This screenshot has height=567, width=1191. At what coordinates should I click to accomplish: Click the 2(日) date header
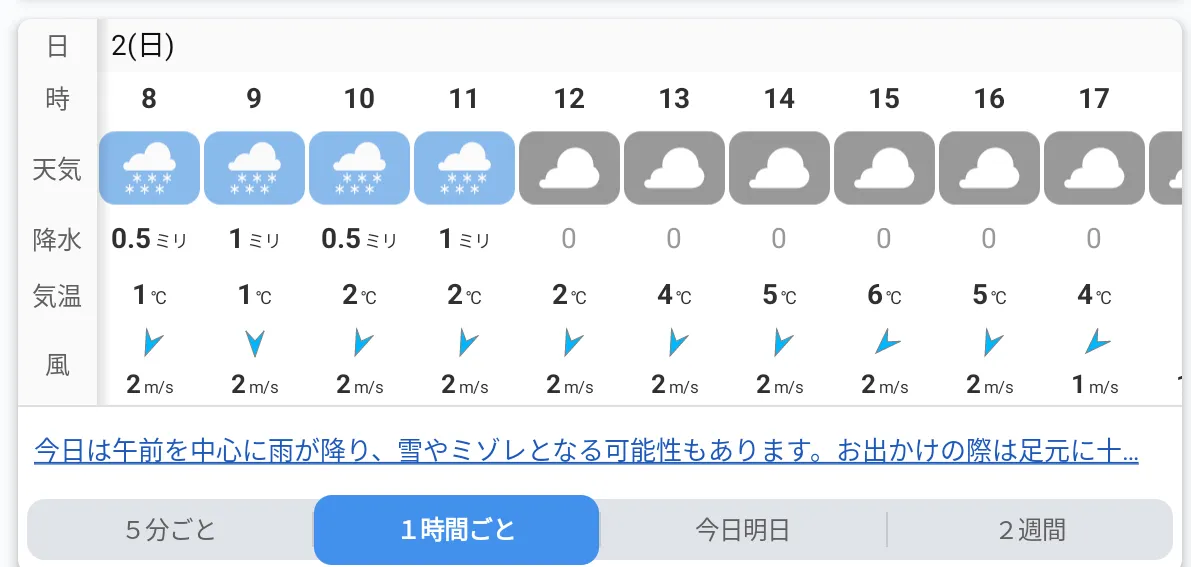143,46
